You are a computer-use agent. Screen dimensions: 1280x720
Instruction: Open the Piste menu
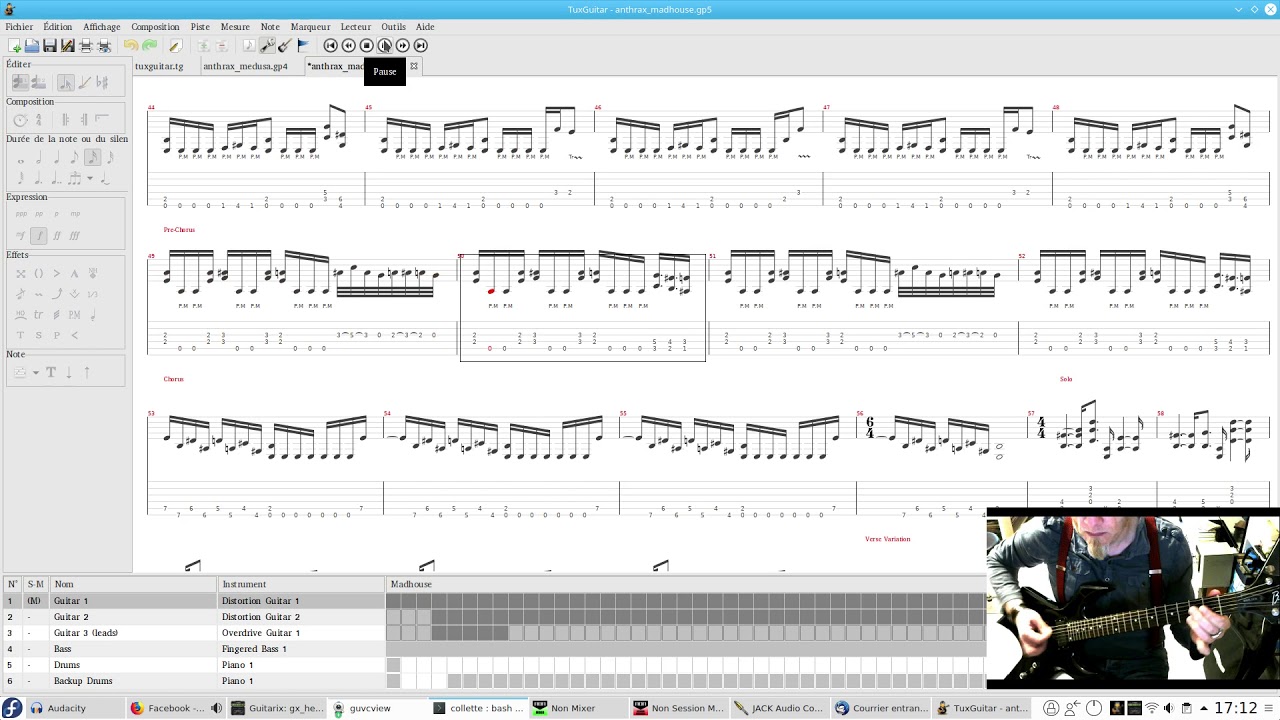click(x=200, y=27)
